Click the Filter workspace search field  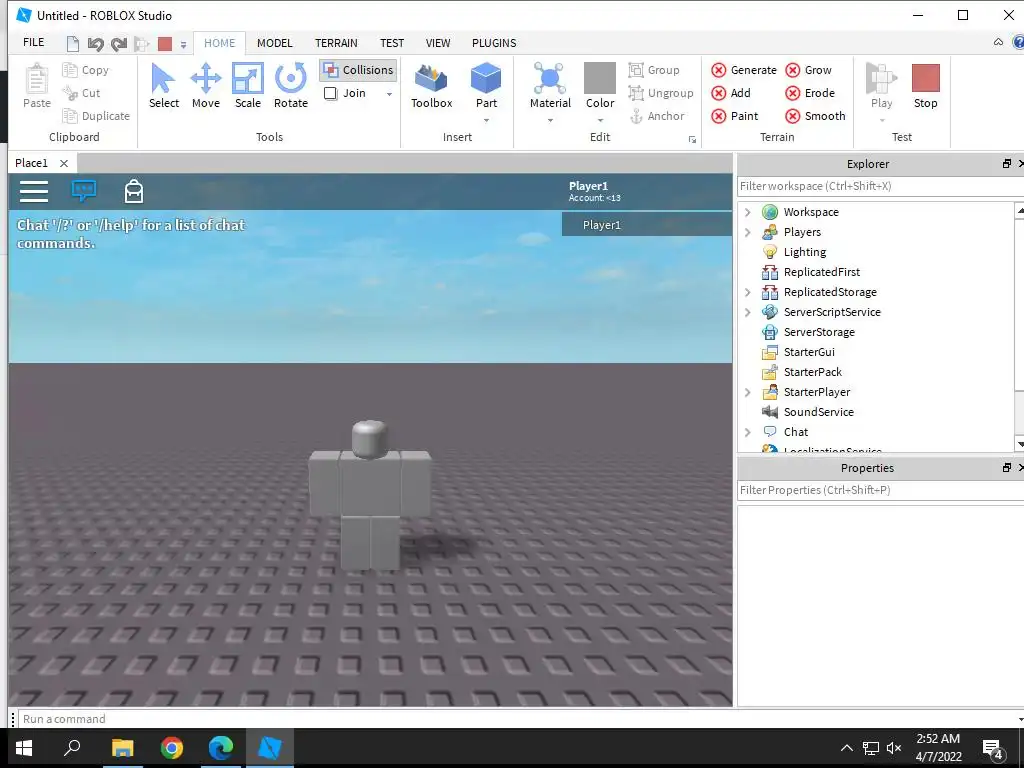pyautogui.click(x=880, y=186)
